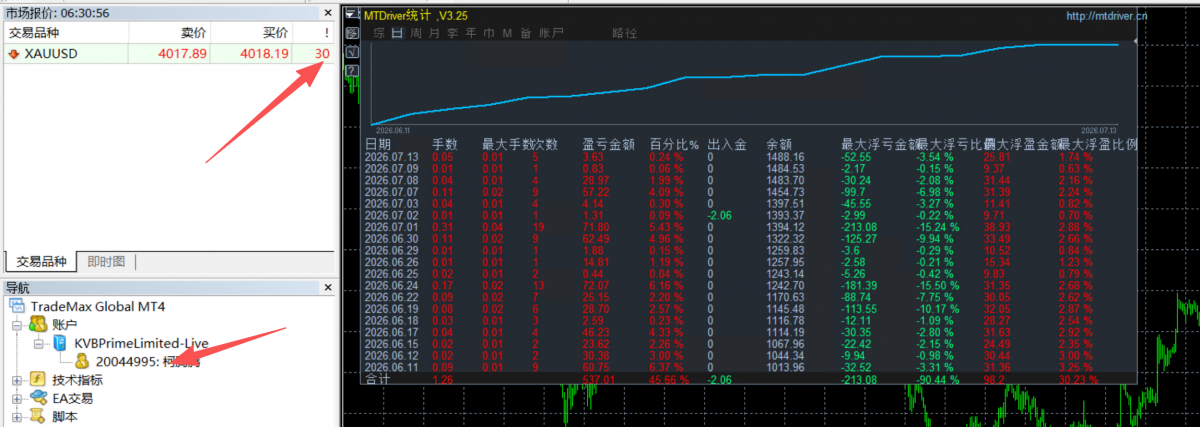
Task: Click the 账户 accounts folder icon
Action: pos(38,324)
